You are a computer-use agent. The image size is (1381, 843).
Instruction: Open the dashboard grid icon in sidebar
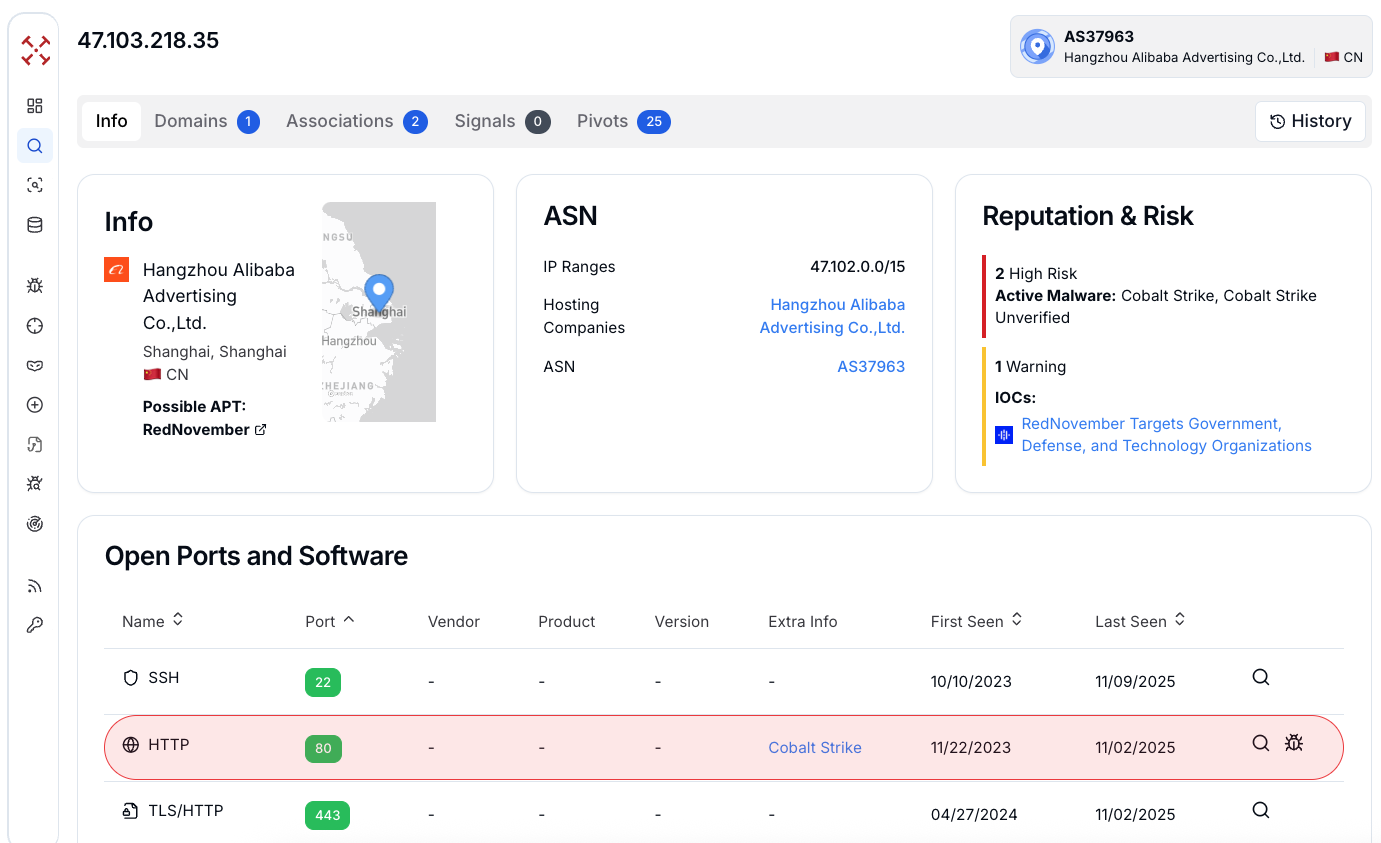35,106
